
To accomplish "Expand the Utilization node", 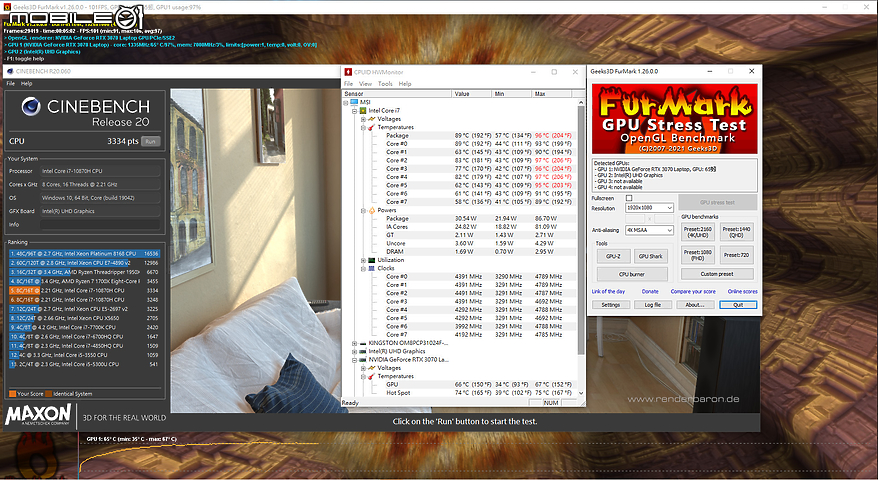I will pos(363,260).
